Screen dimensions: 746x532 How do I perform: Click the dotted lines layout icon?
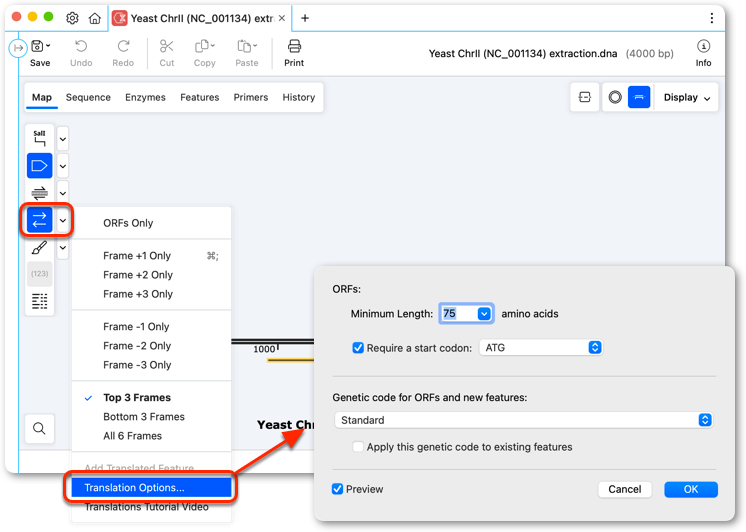tap(39, 301)
